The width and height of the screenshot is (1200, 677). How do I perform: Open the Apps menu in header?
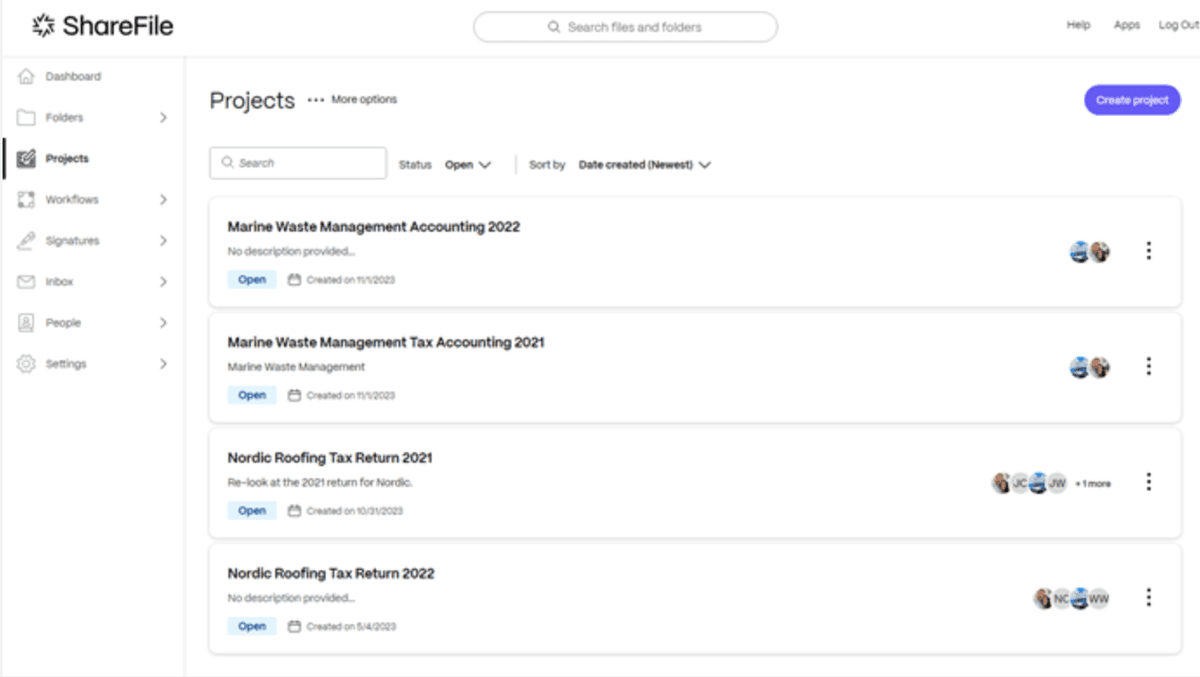(1127, 26)
